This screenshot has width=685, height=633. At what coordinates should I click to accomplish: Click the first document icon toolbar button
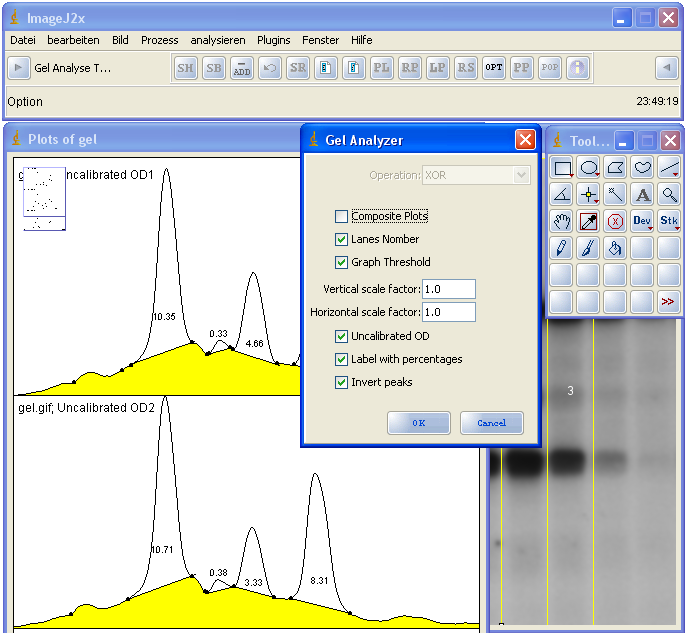pyautogui.click(x=325, y=68)
